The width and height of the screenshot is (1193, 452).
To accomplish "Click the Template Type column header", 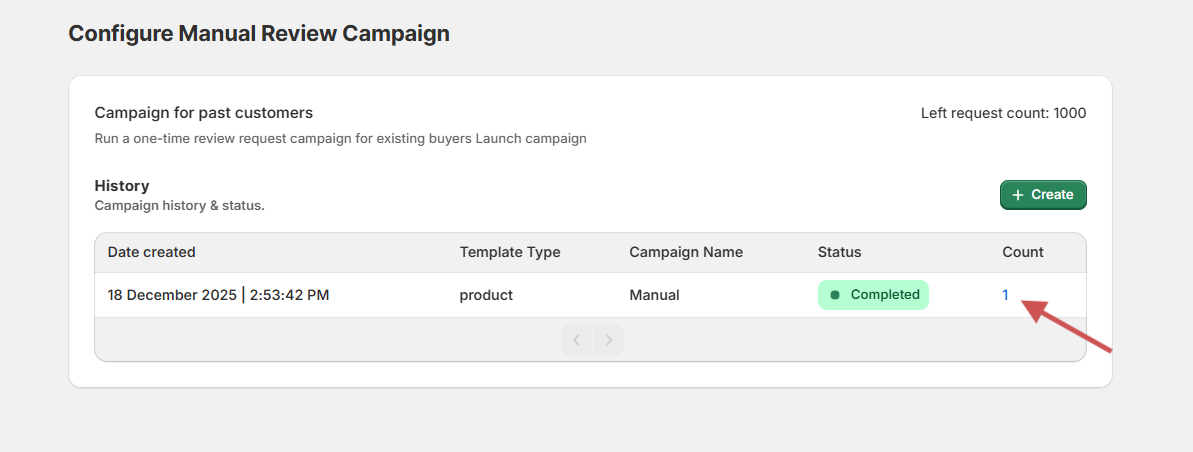I will (x=510, y=252).
